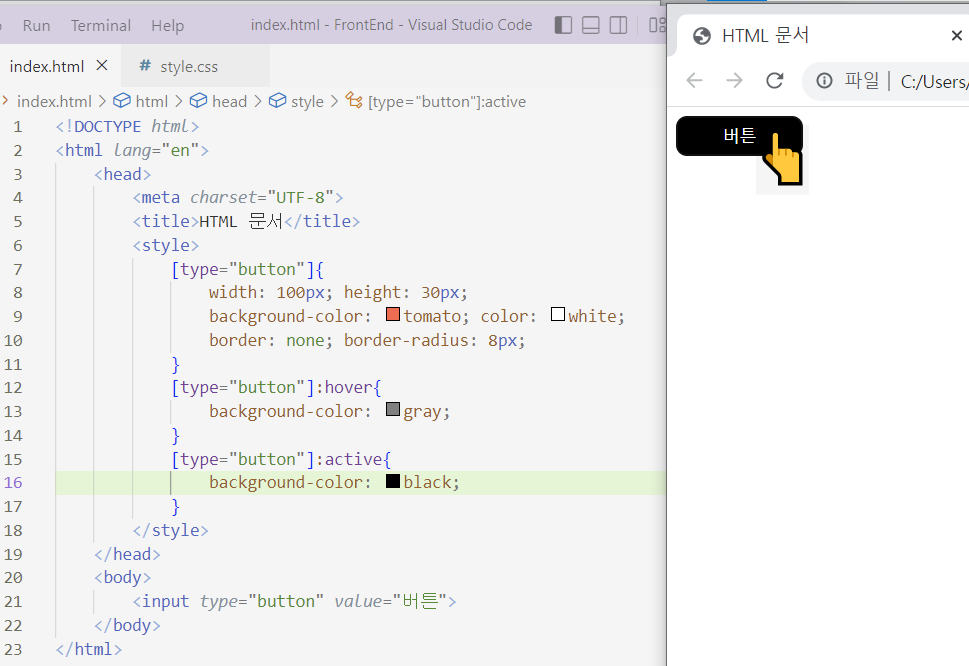Open the Run menu
Viewport: 969px width, 666px height.
pos(36,25)
